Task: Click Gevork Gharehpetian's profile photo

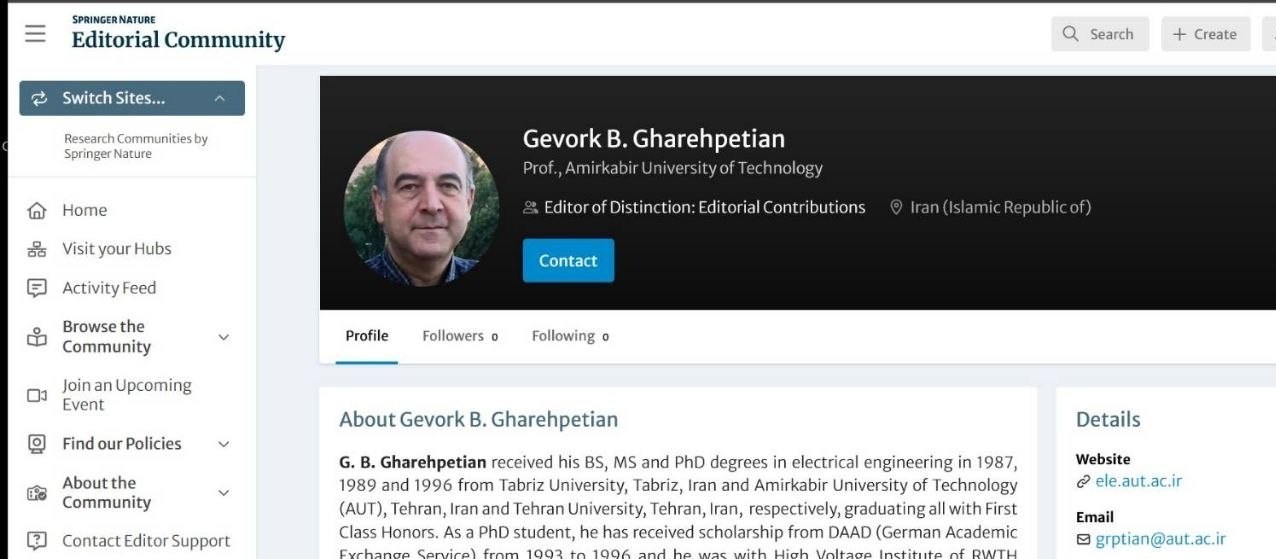Action: pos(421,208)
